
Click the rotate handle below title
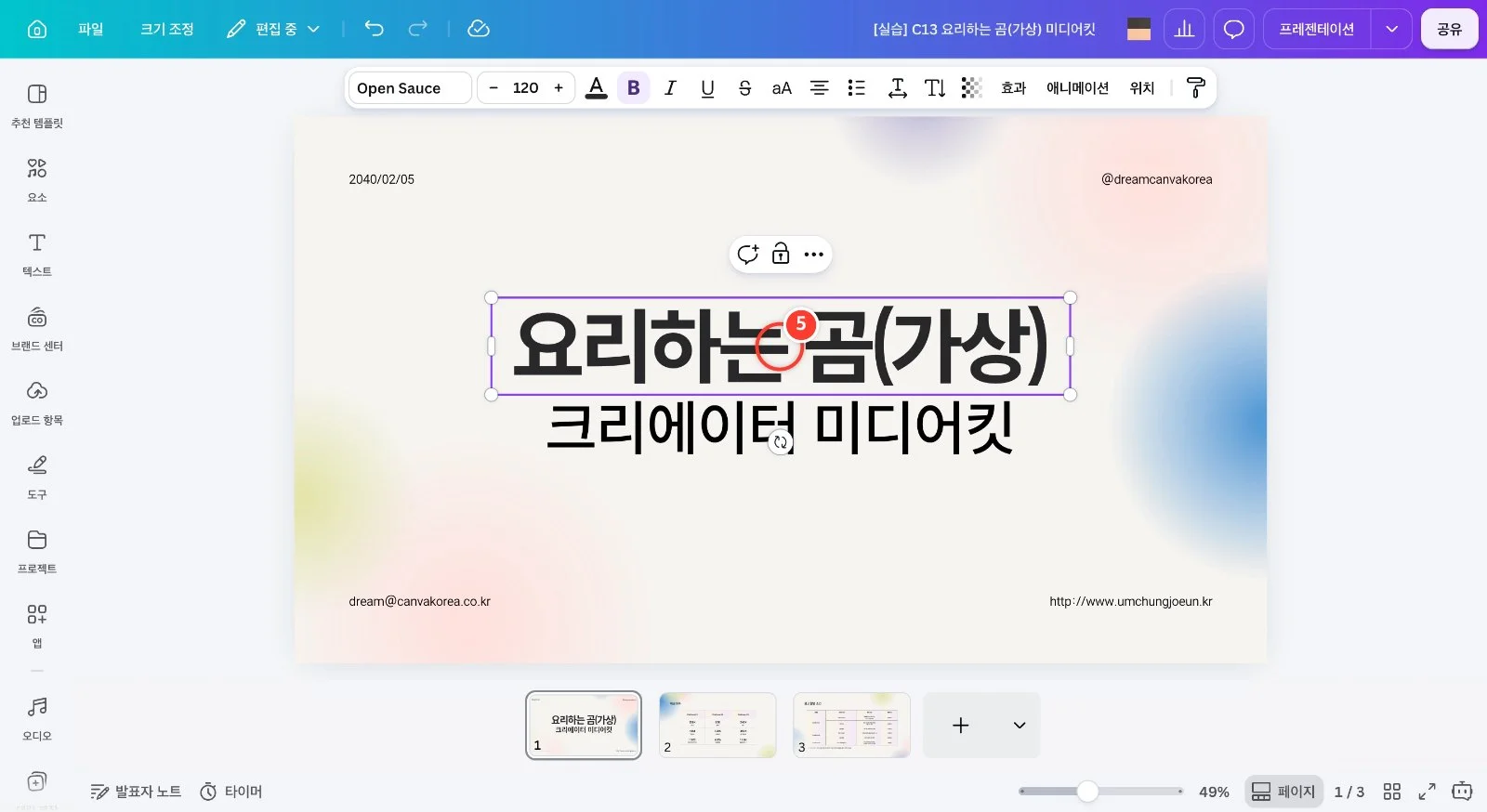[781, 443]
